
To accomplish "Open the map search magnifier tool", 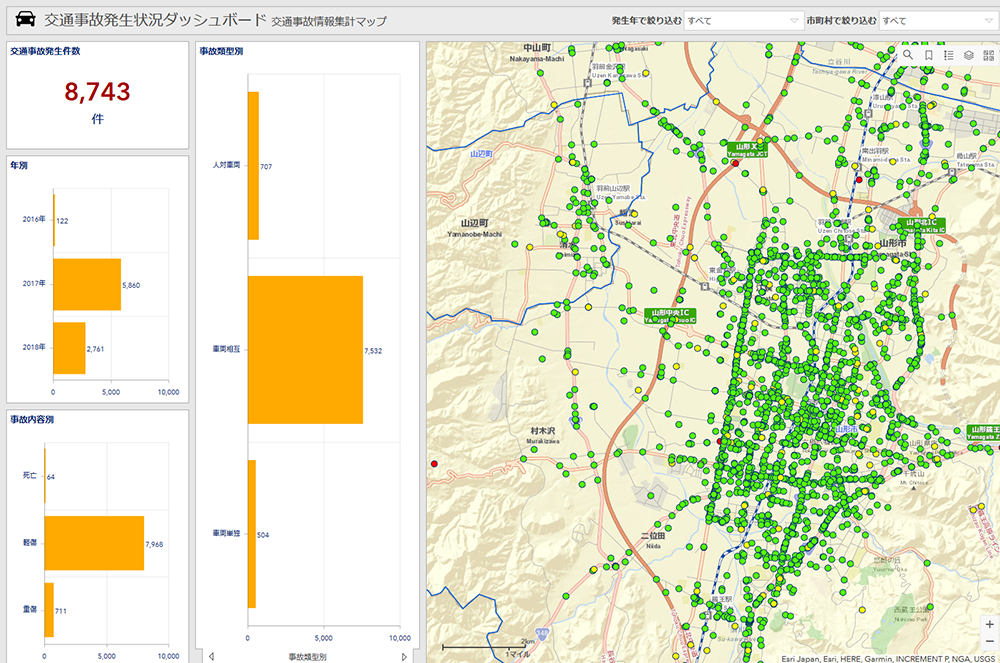I will [908, 56].
